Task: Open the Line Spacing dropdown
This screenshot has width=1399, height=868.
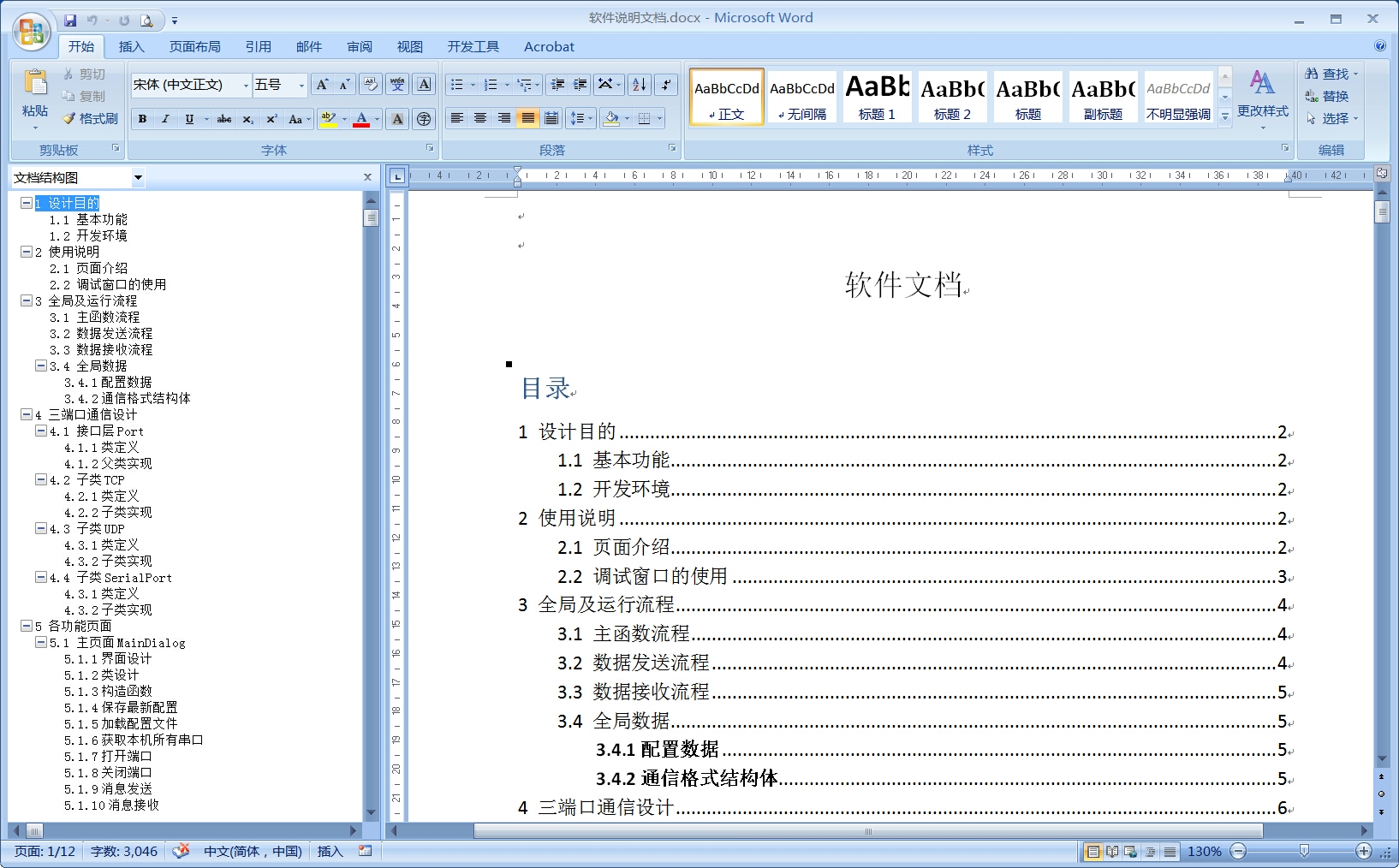Action: pyautogui.click(x=582, y=118)
